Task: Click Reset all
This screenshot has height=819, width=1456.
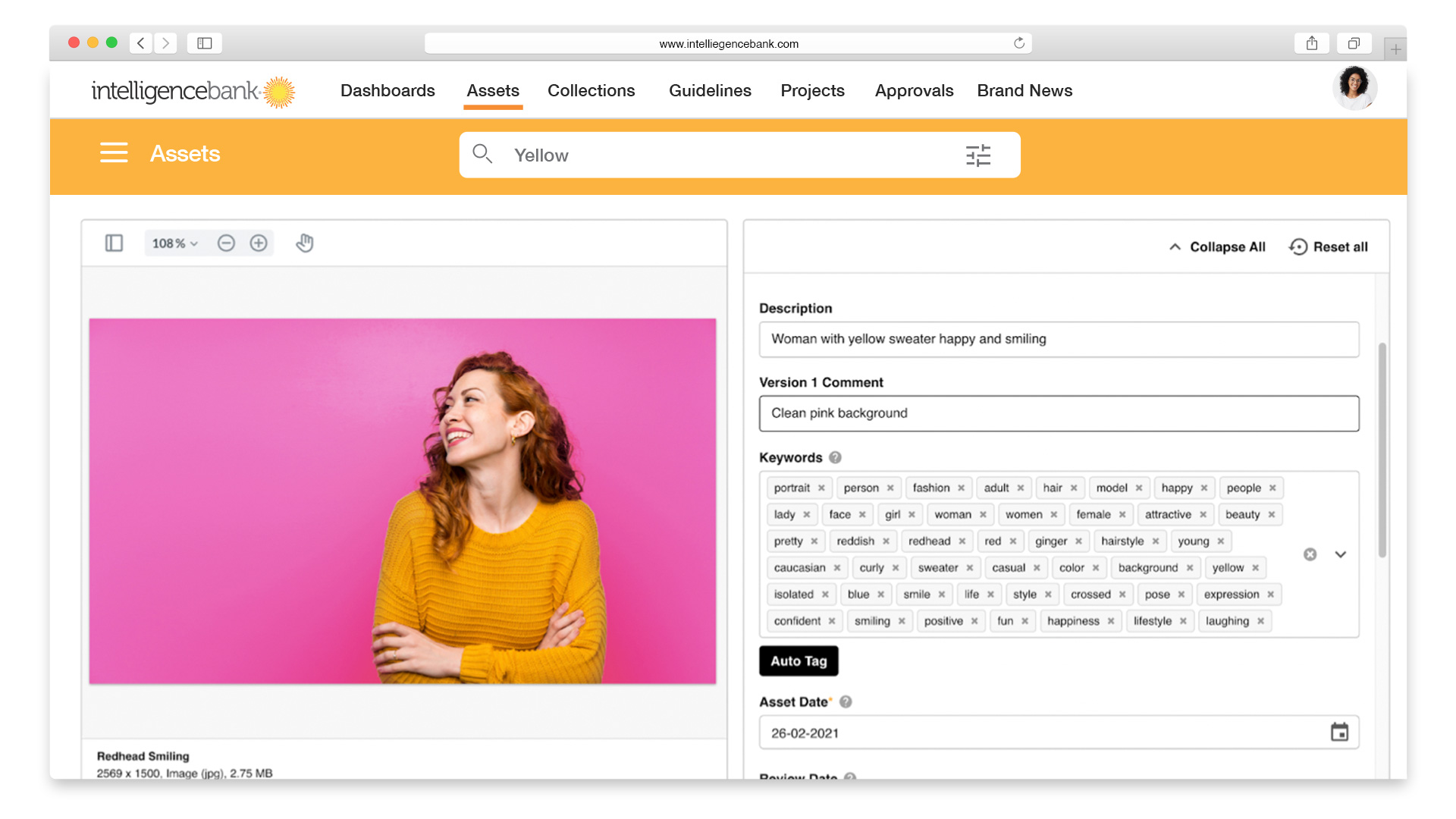Action: 1329,247
